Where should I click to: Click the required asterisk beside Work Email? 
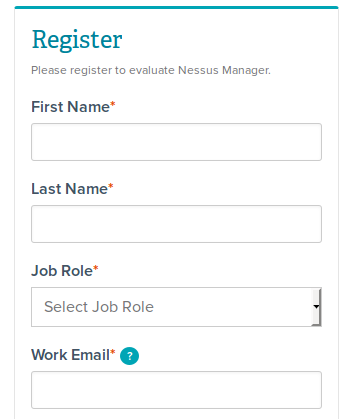113,351
